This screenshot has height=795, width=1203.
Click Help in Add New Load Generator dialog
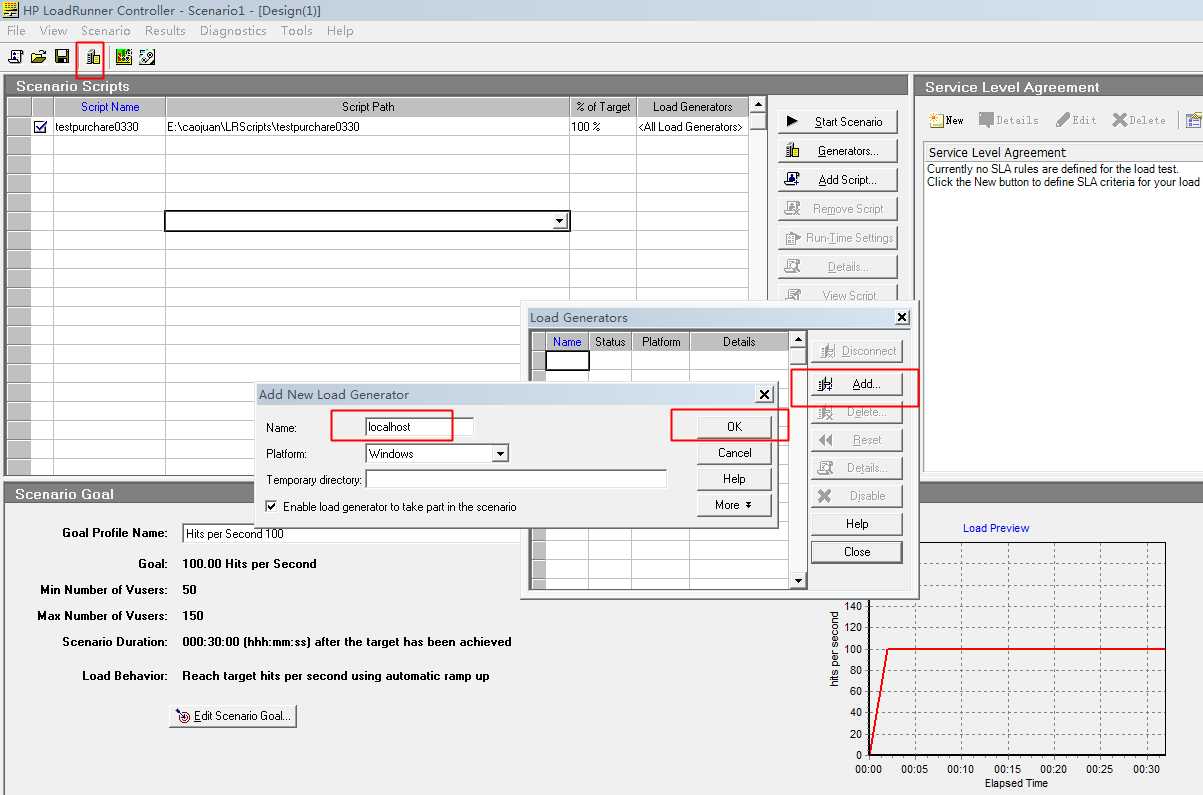pyautogui.click(x=734, y=479)
